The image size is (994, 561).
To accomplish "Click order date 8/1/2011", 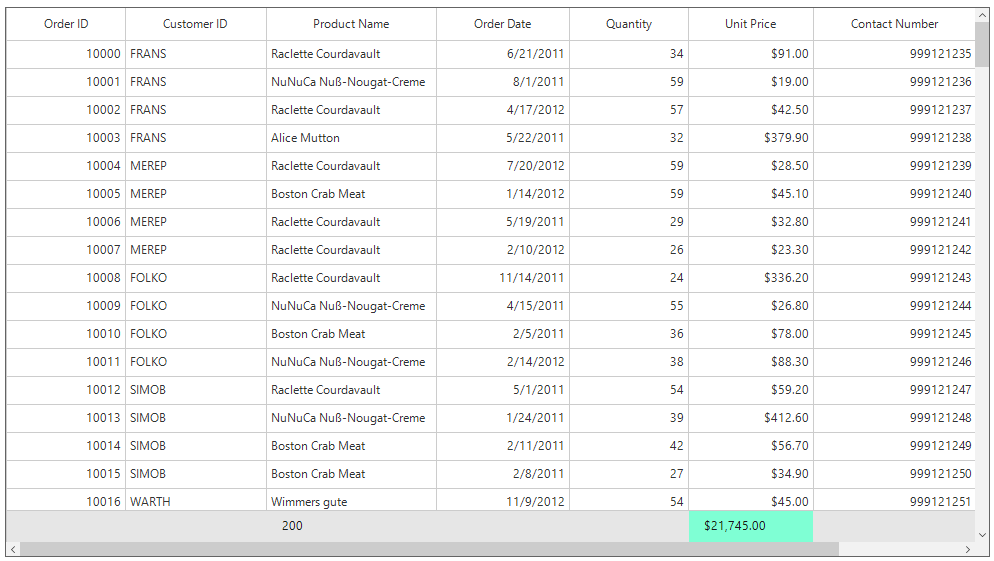I will click(503, 82).
